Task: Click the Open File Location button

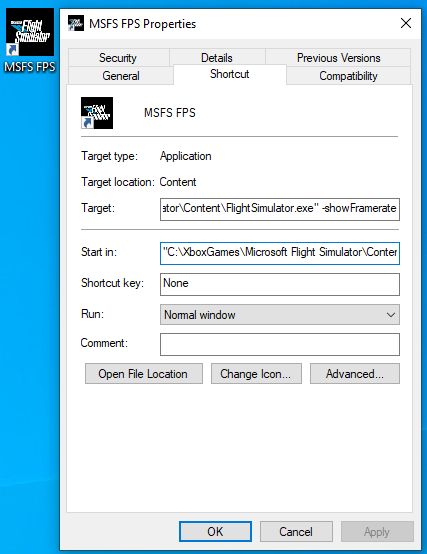Action: point(144,373)
